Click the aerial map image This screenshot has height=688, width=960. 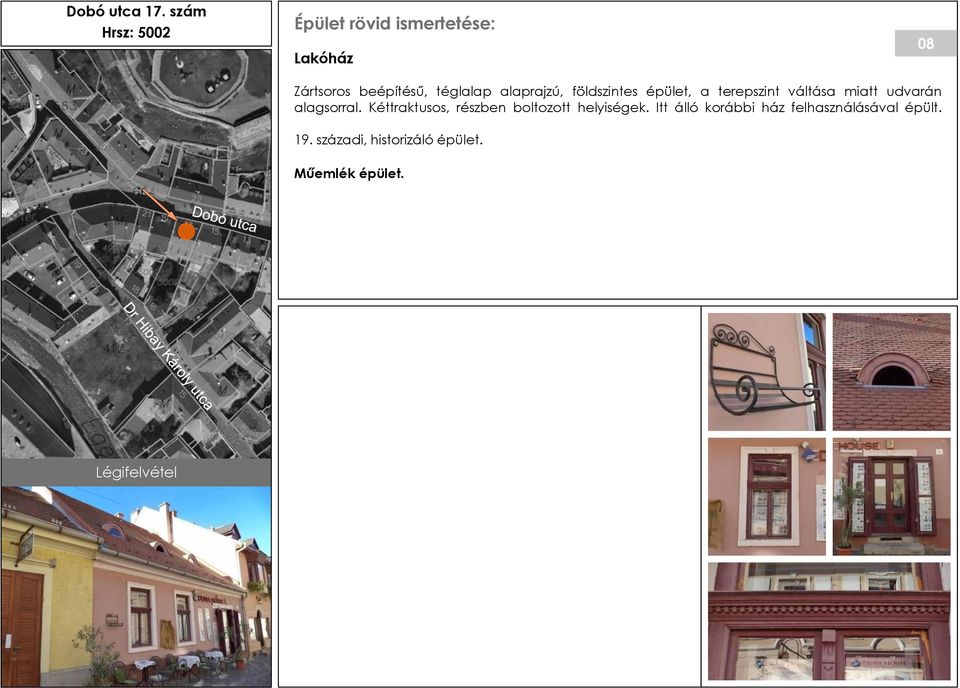click(136, 254)
